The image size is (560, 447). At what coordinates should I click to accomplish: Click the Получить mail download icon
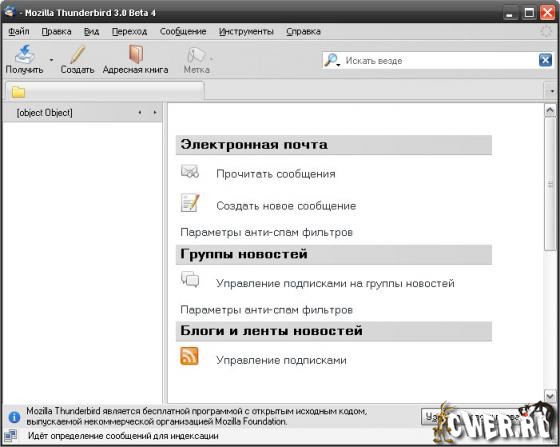(x=24, y=54)
